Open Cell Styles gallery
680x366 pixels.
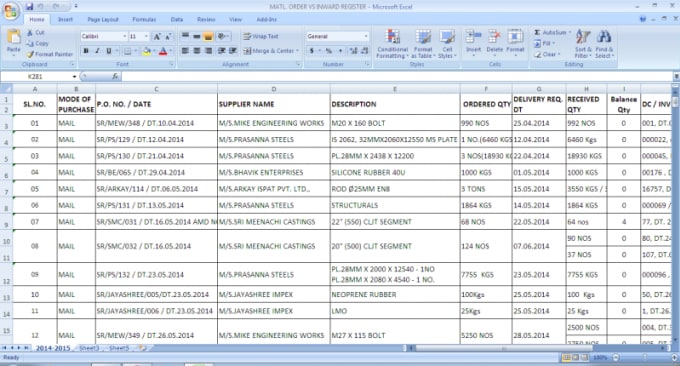(x=447, y=44)
